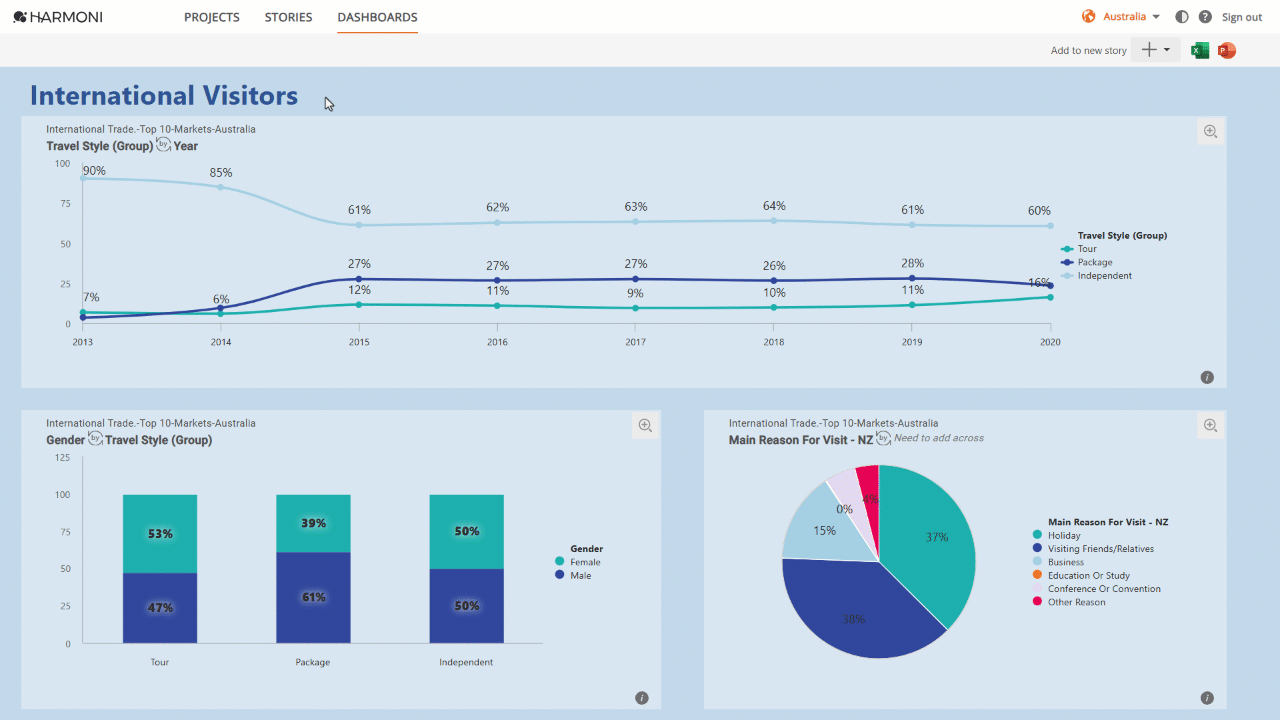The image size is (1280, 720).
Task: Click 'Travel Style (Group)' chart title text
Action: click(x=100, y=146)
